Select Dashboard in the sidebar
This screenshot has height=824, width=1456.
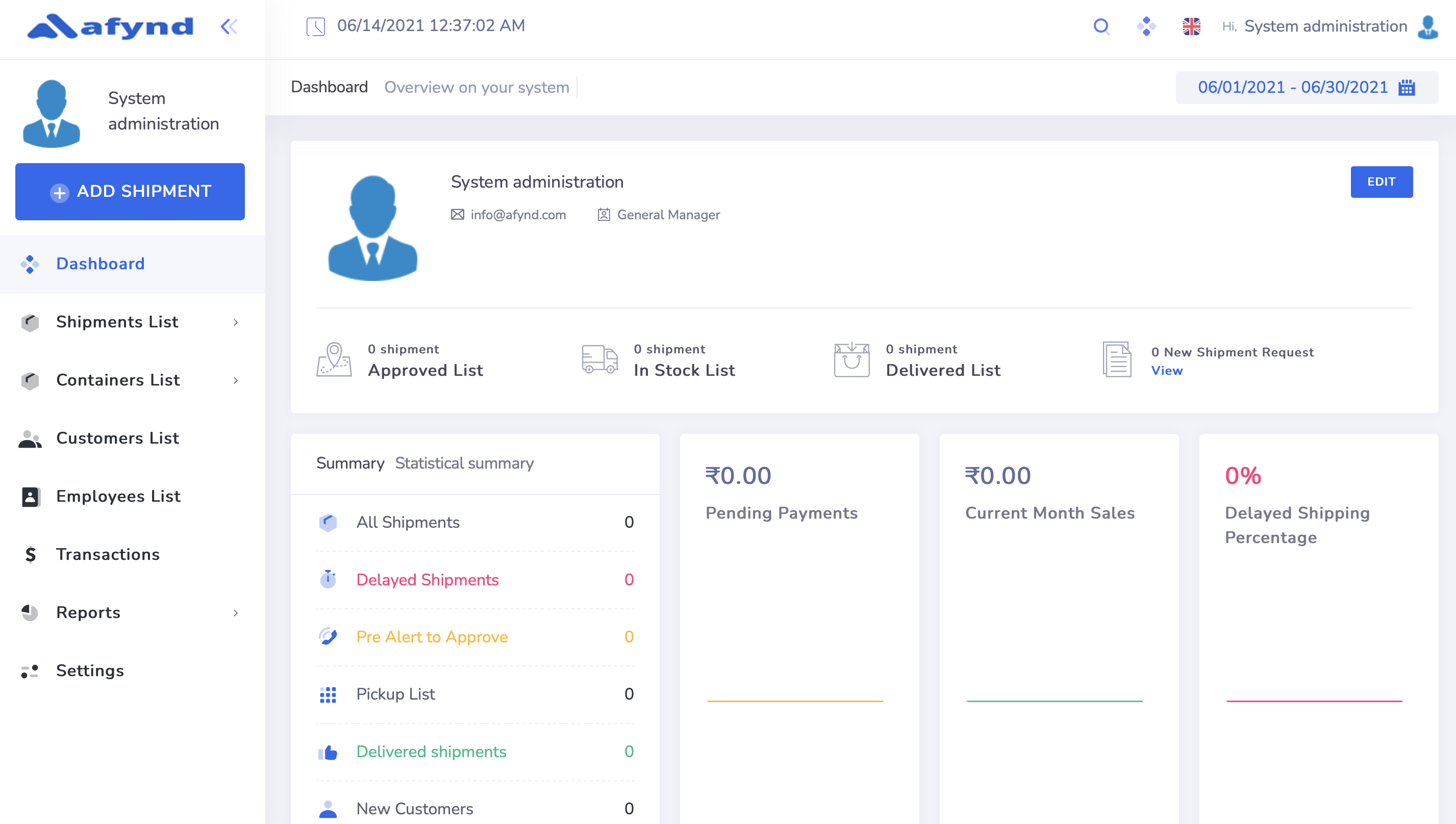pyautogui.click(x=100, y=264)
